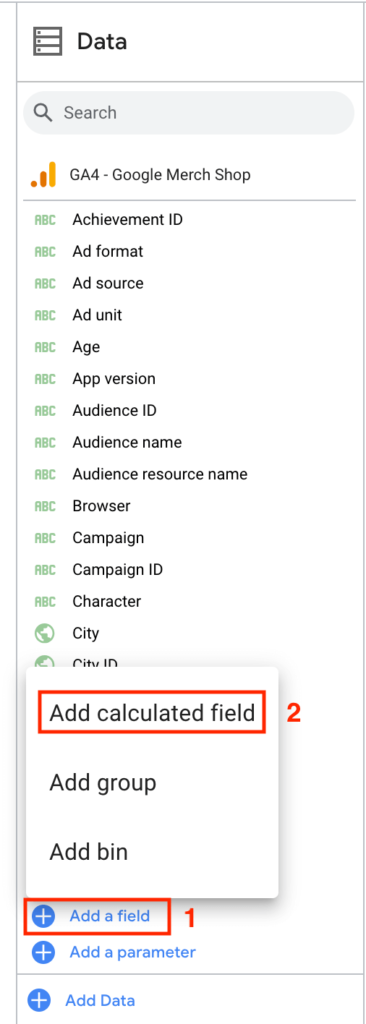This screenshot has height=1024, width=366.
Task: Select the Campaign field
Action: click(108, 538)
